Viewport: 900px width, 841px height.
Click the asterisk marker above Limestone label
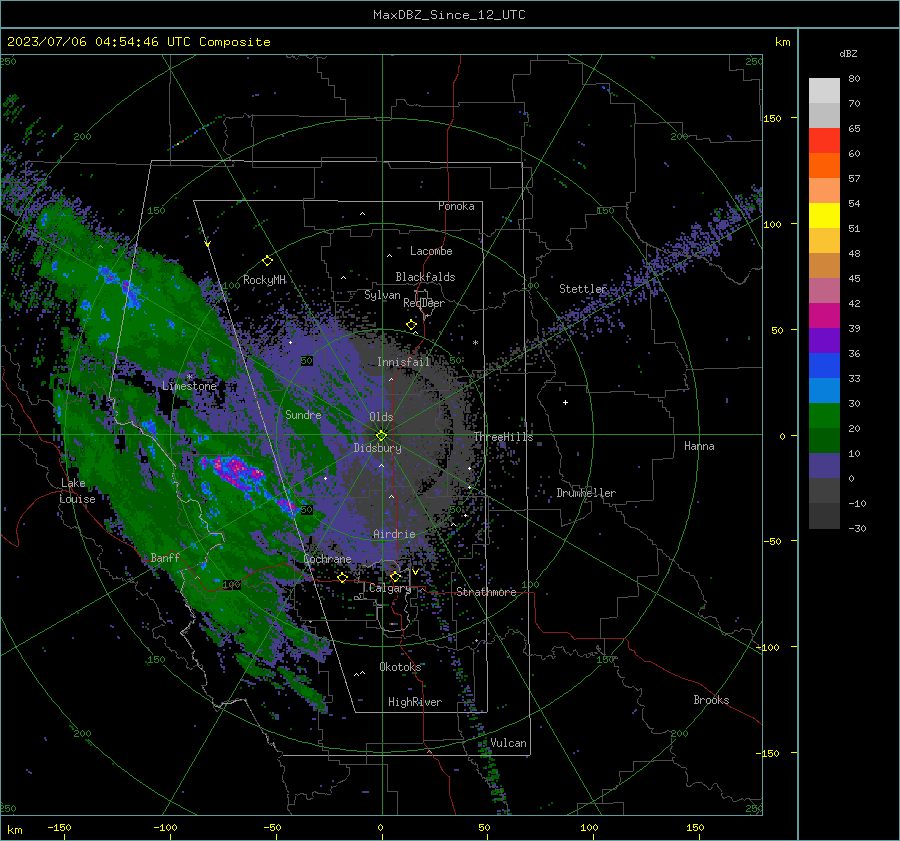point(190,377)
